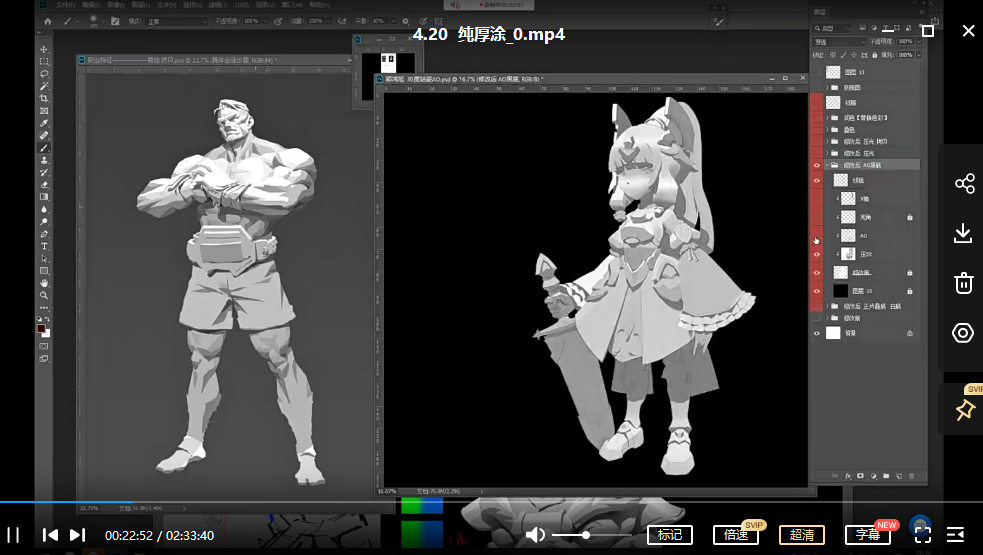
Task: Click the share icon in right sidebar
Action: coord(964,184)
